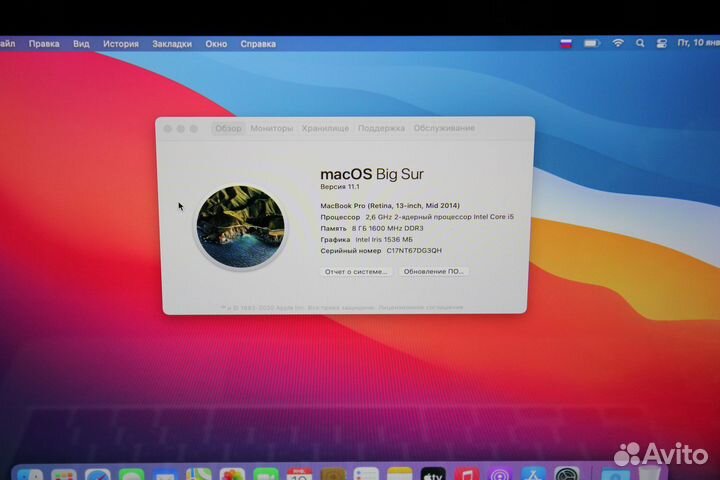
Task: Open the Окно menu
Action: click(x=216, y=44)
